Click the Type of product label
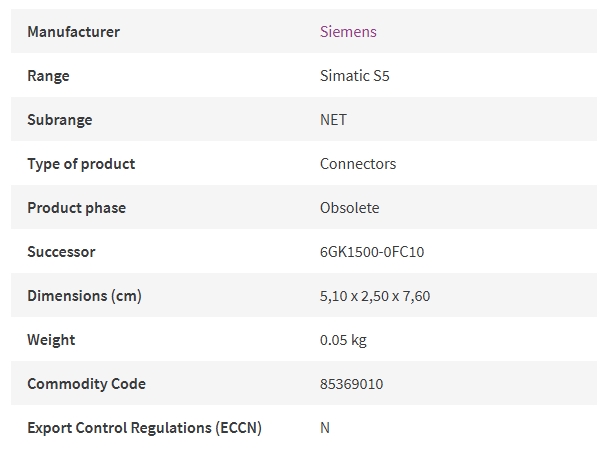This screenshot has height=449, width=610. (x=81, y=163)
